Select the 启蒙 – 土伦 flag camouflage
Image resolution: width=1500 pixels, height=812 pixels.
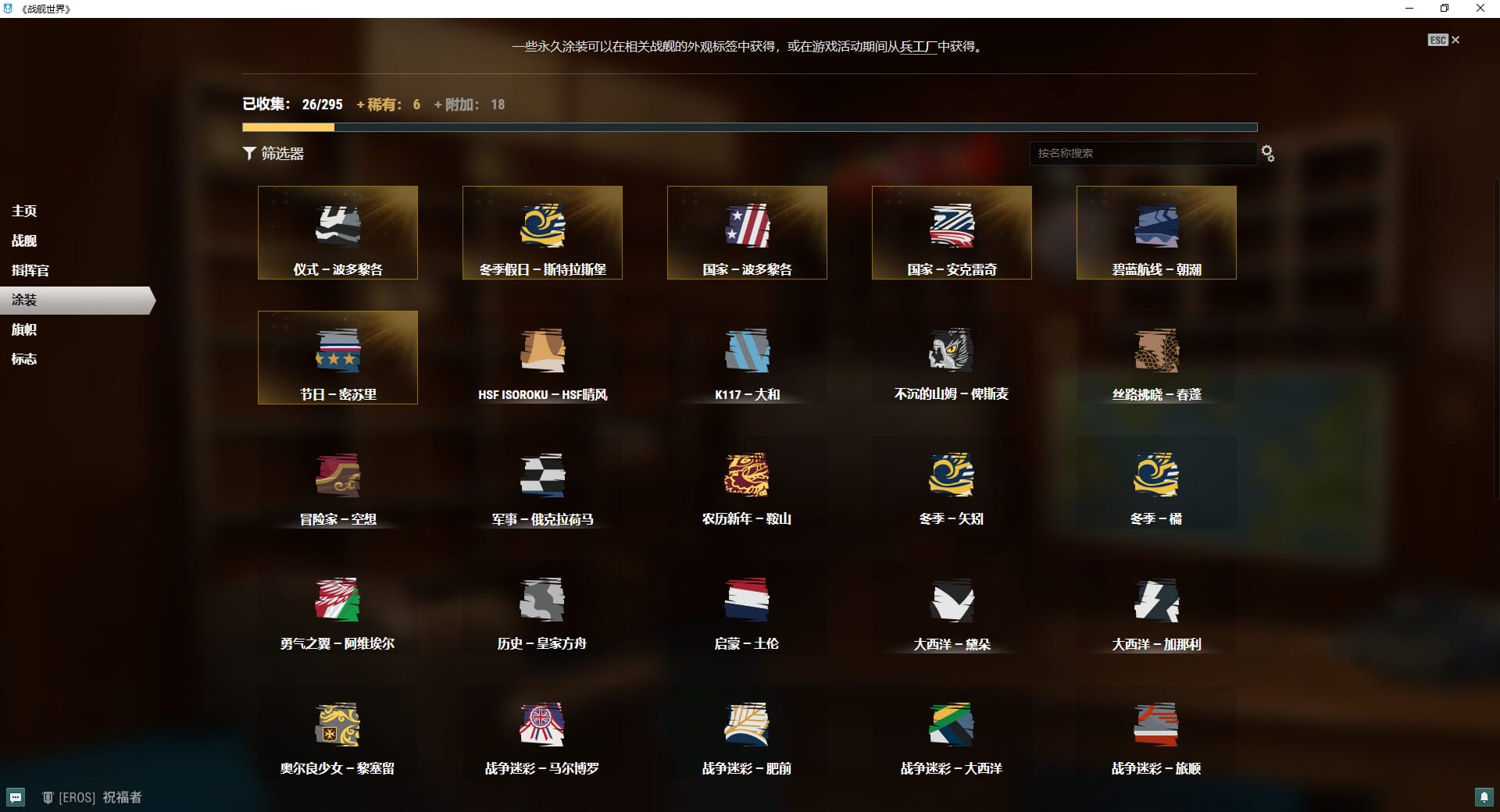(x=747, y=600)
